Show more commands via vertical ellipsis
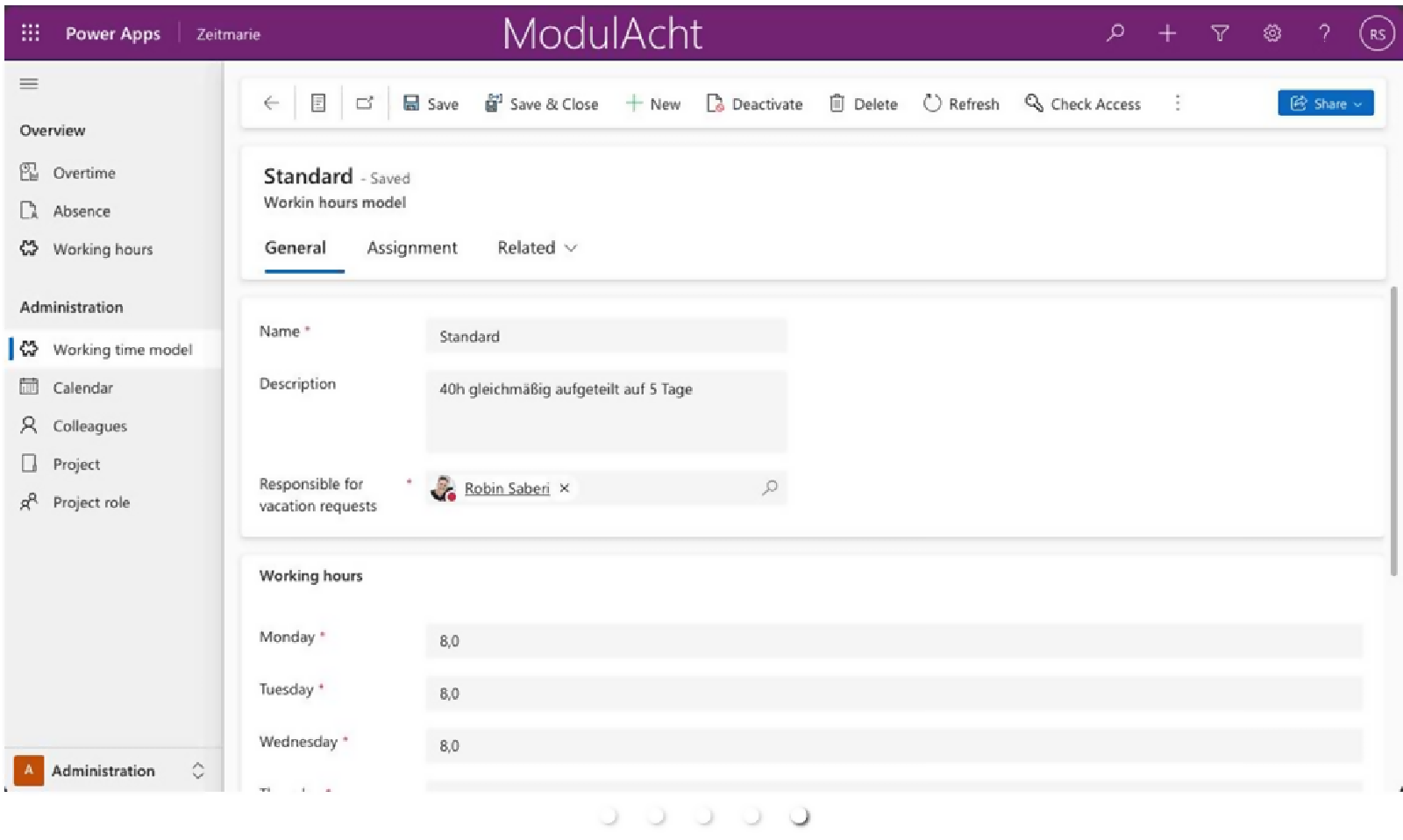This screenshot has width=1403, height=840. 1177,103
